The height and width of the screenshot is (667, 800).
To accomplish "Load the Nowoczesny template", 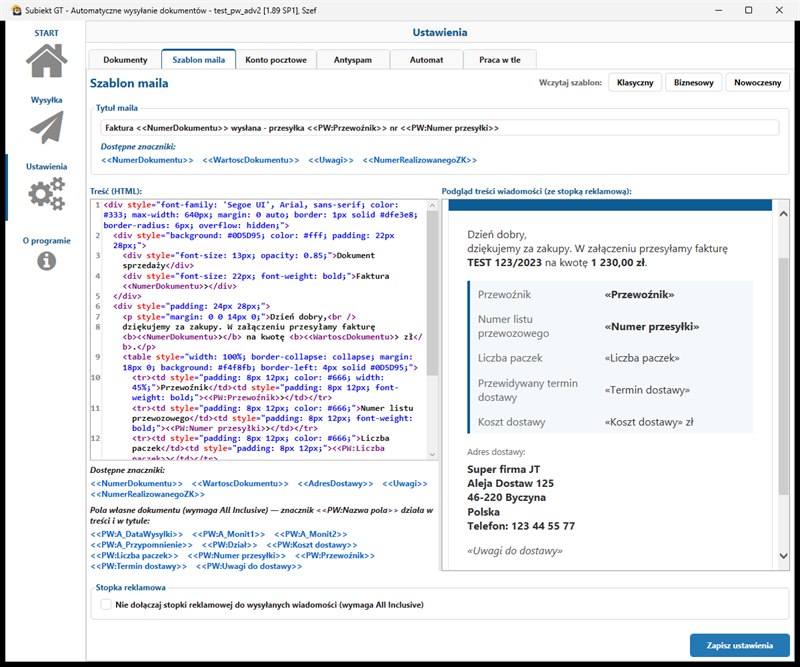I will pos(758,83).
